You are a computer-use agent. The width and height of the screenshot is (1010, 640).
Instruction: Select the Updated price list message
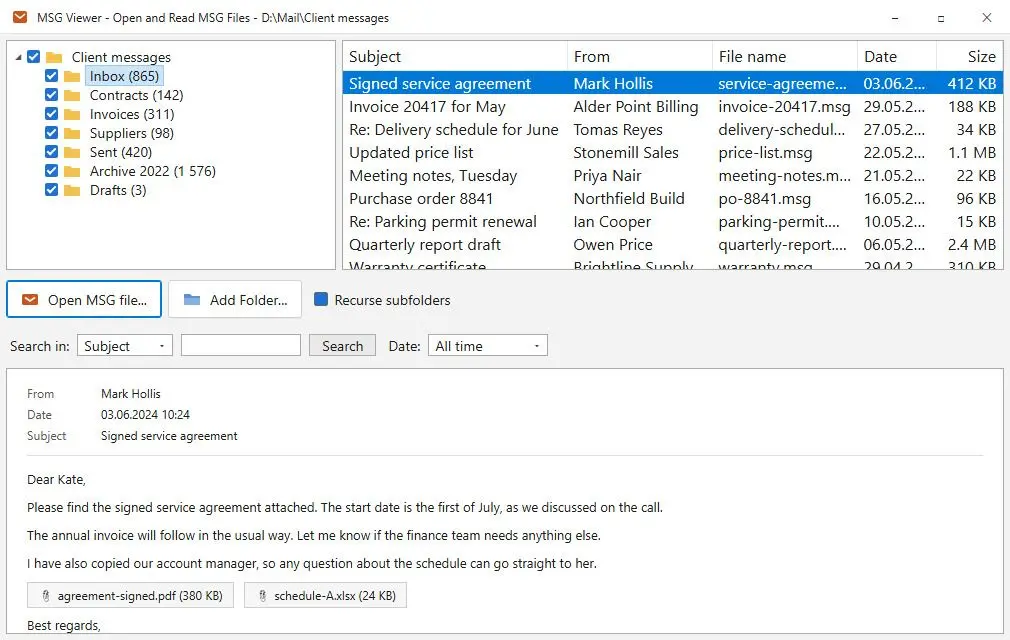(x=672, y=153)
